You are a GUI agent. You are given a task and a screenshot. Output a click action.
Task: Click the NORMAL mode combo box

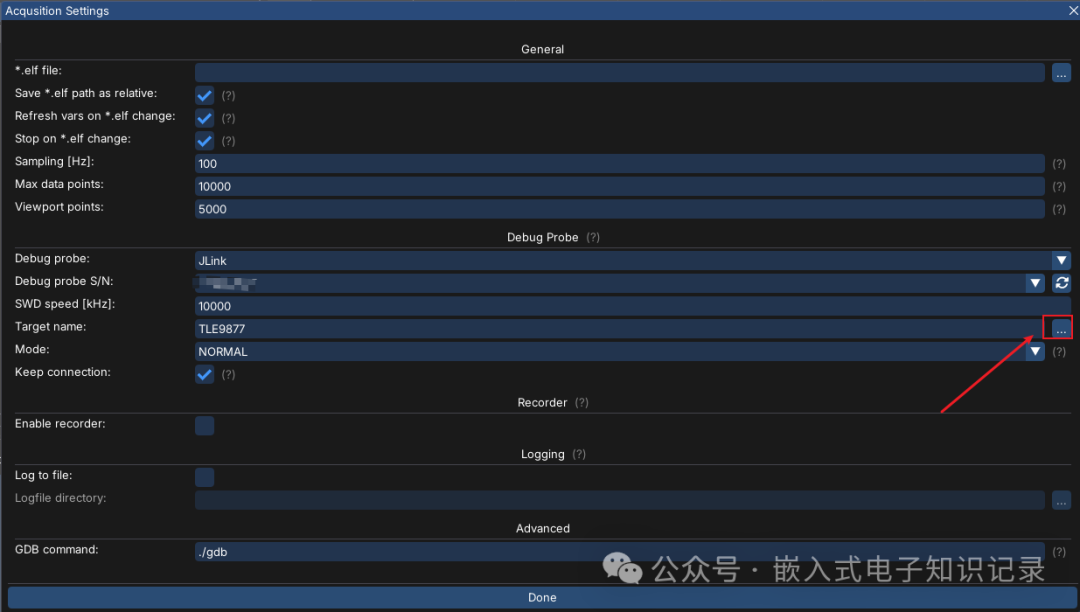620,352
